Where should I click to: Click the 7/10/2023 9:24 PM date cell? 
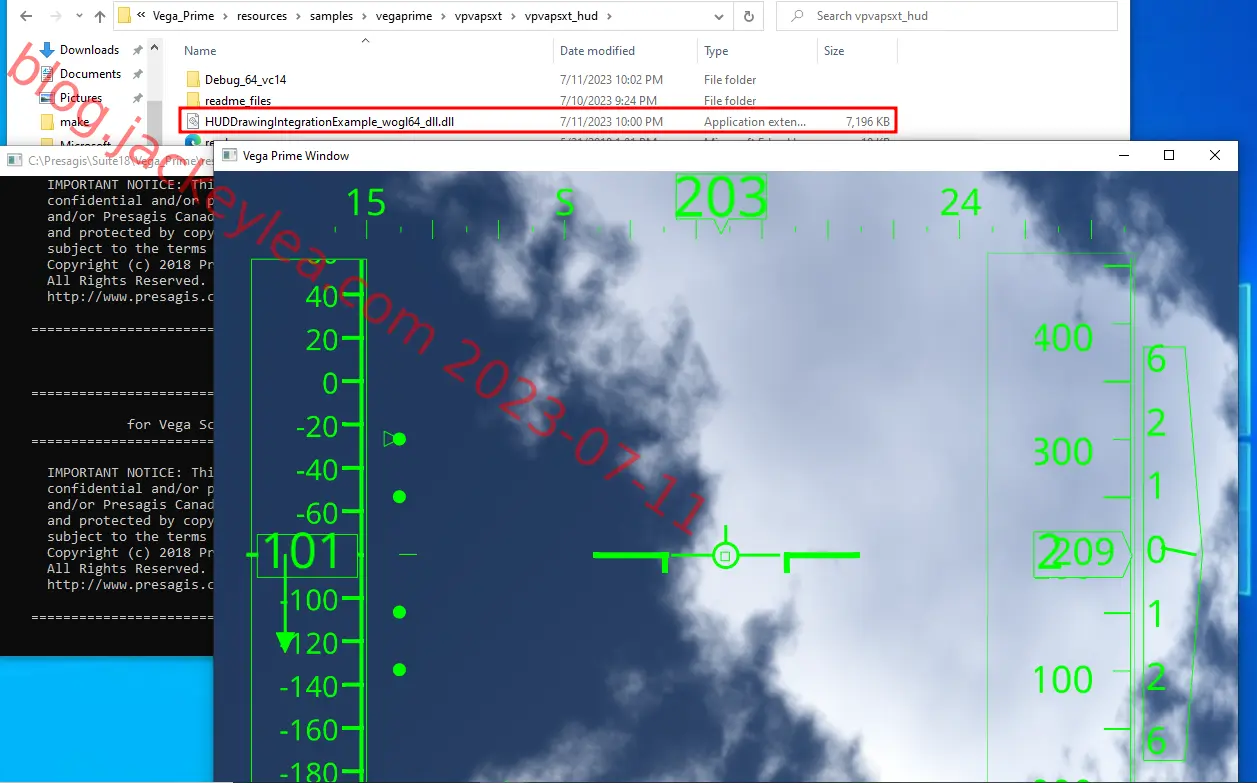[x=608, y=101]
